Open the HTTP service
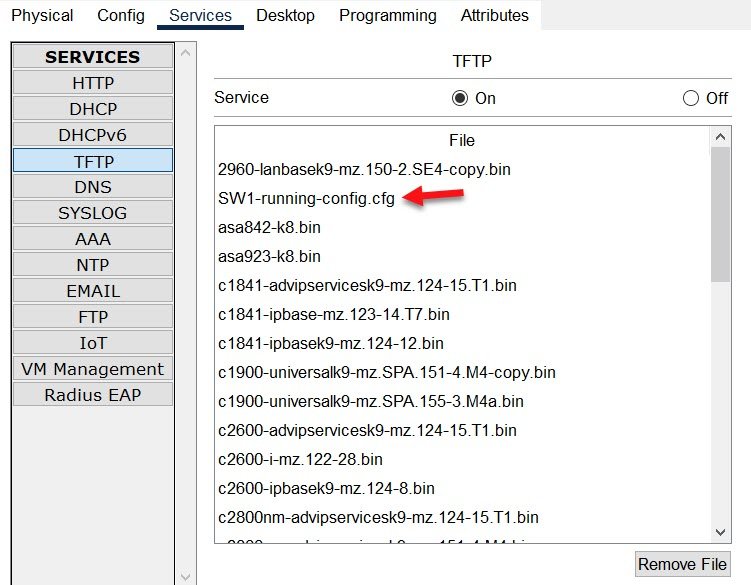751x585 pixels. 93,83
